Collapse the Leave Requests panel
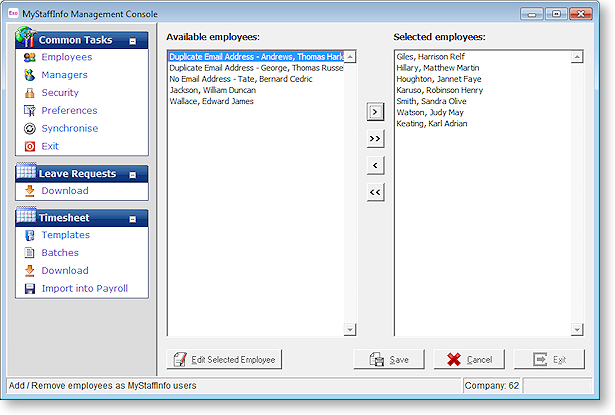Viewport: 615px width, 415px height. pos(133,174)
